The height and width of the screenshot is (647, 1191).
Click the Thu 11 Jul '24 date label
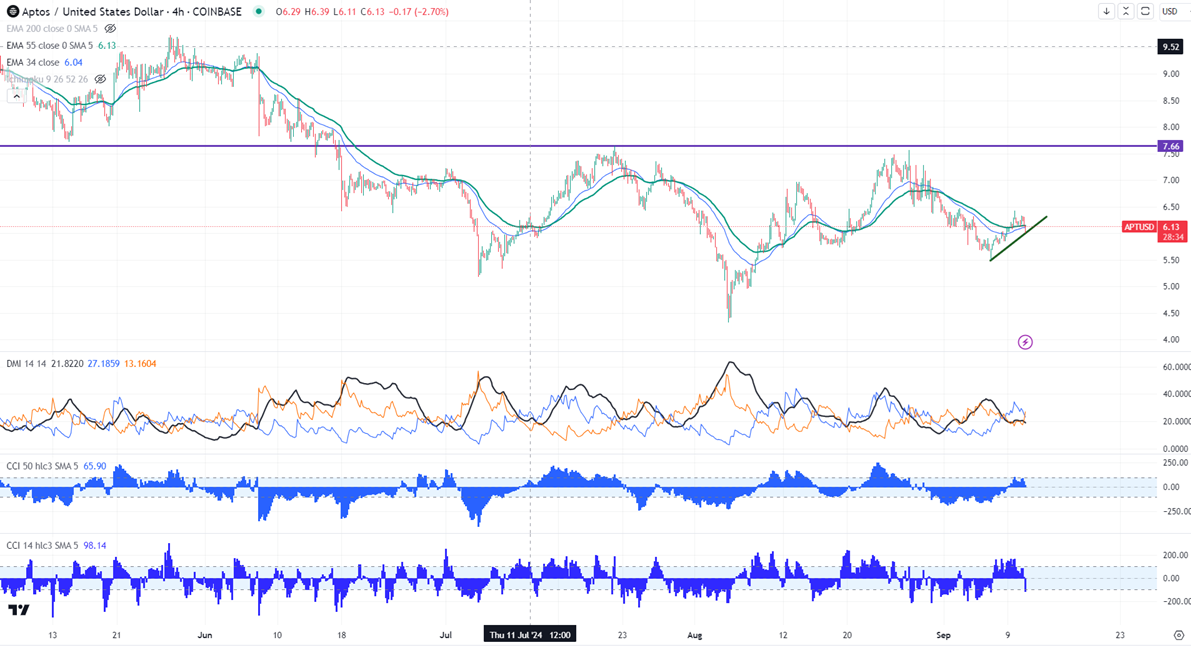pyautogui.click(x=530, y=635)
